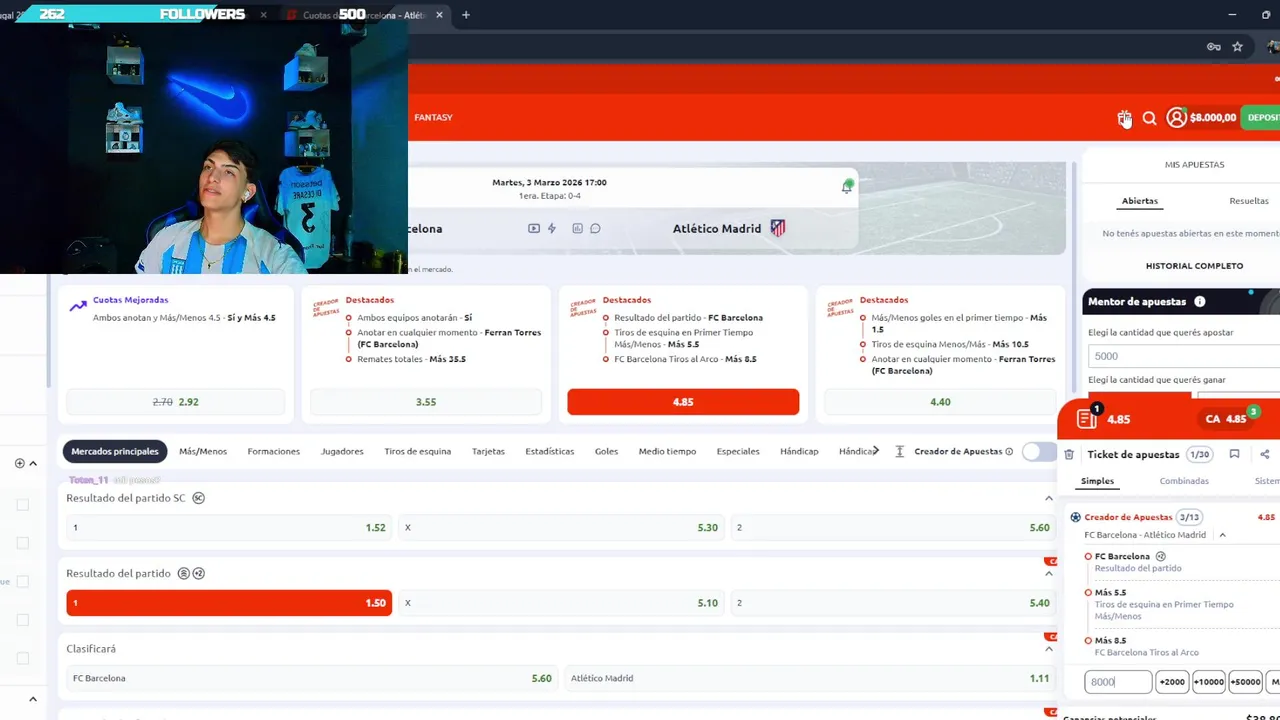
Task: Click the Mentor amount field showing 5000
Action: pyautogui.click(x=1184, y=356)
